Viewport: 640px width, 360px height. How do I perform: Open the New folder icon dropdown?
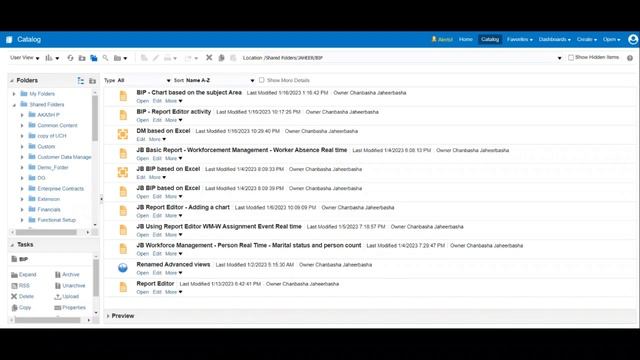(120, 58)
